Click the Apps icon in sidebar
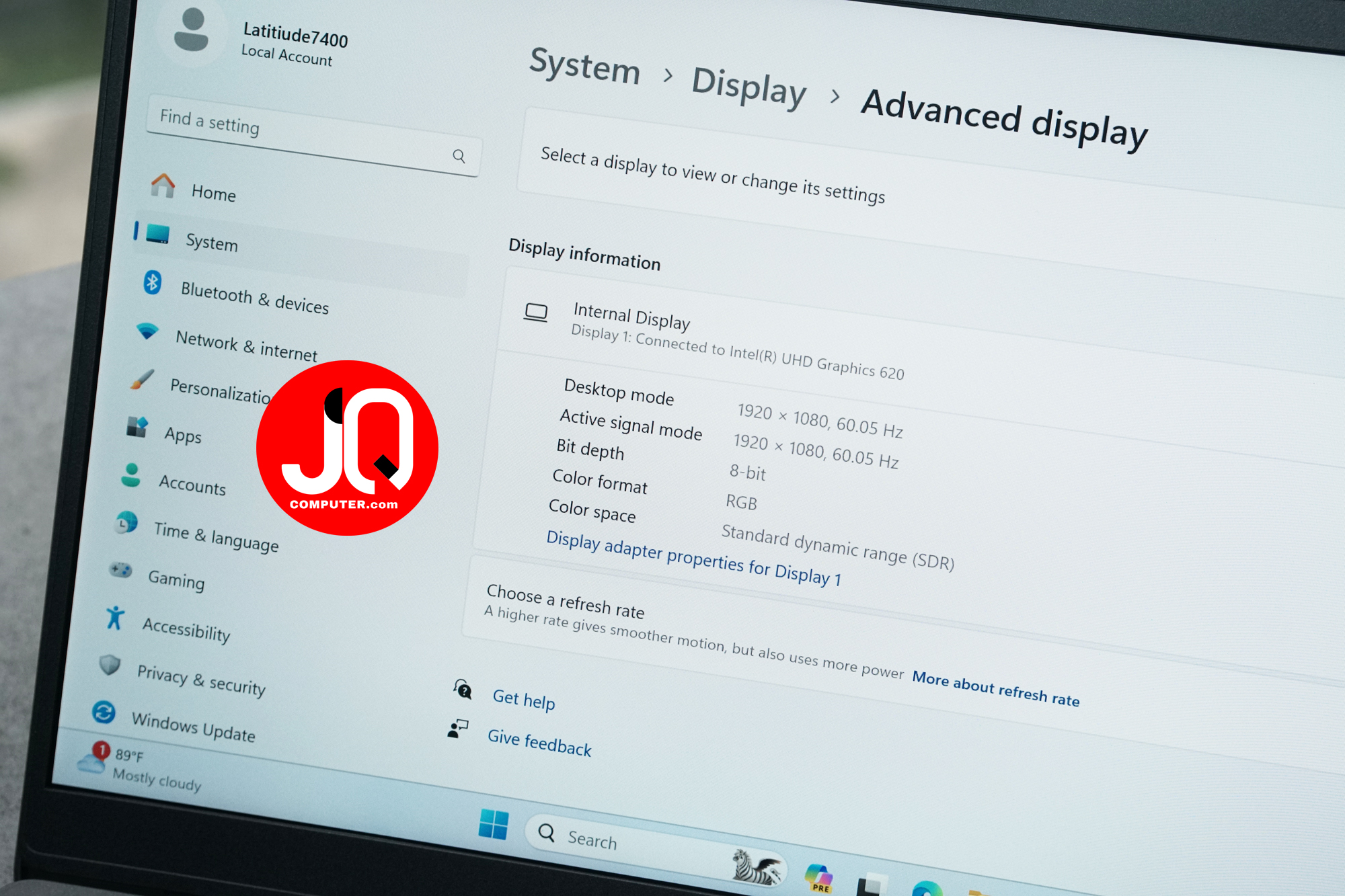 [x=137, y=427]
